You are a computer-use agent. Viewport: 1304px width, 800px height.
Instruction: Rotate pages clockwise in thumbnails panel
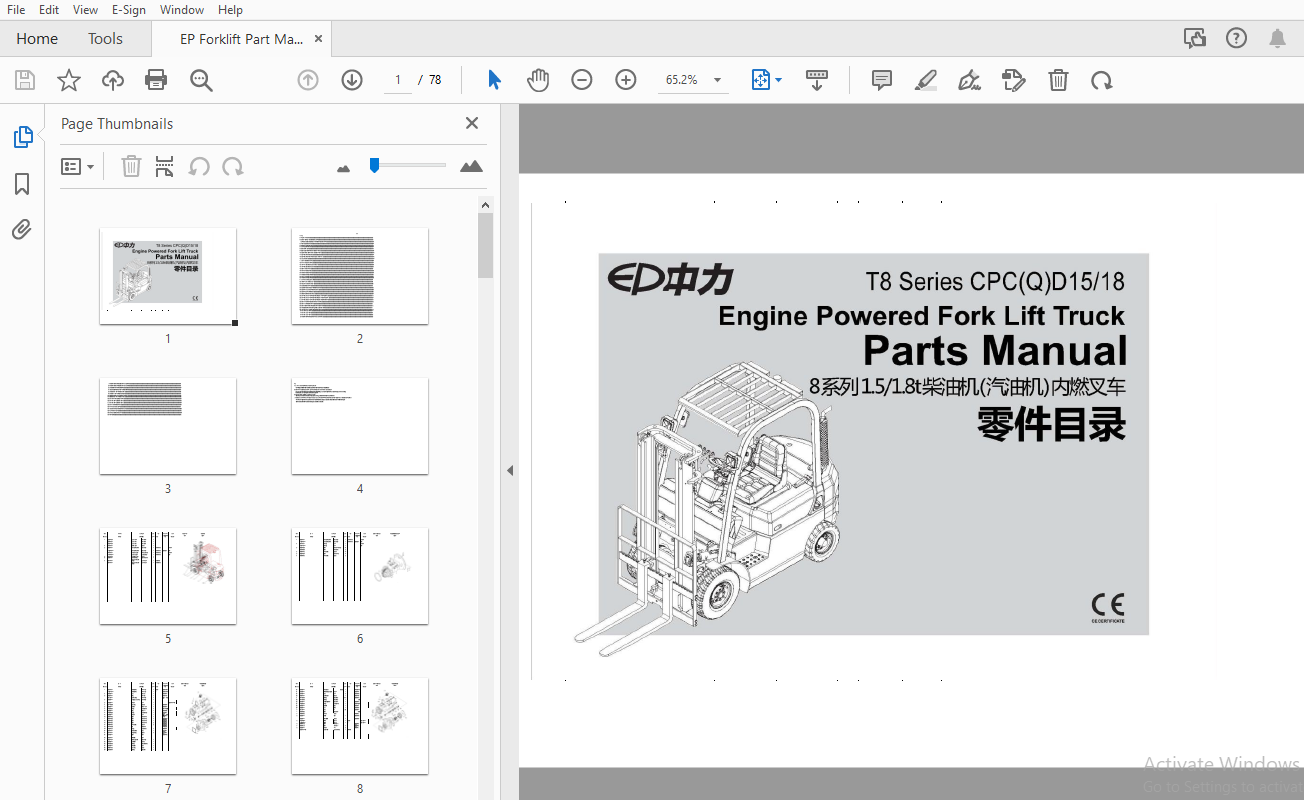[x=233, y=166]
